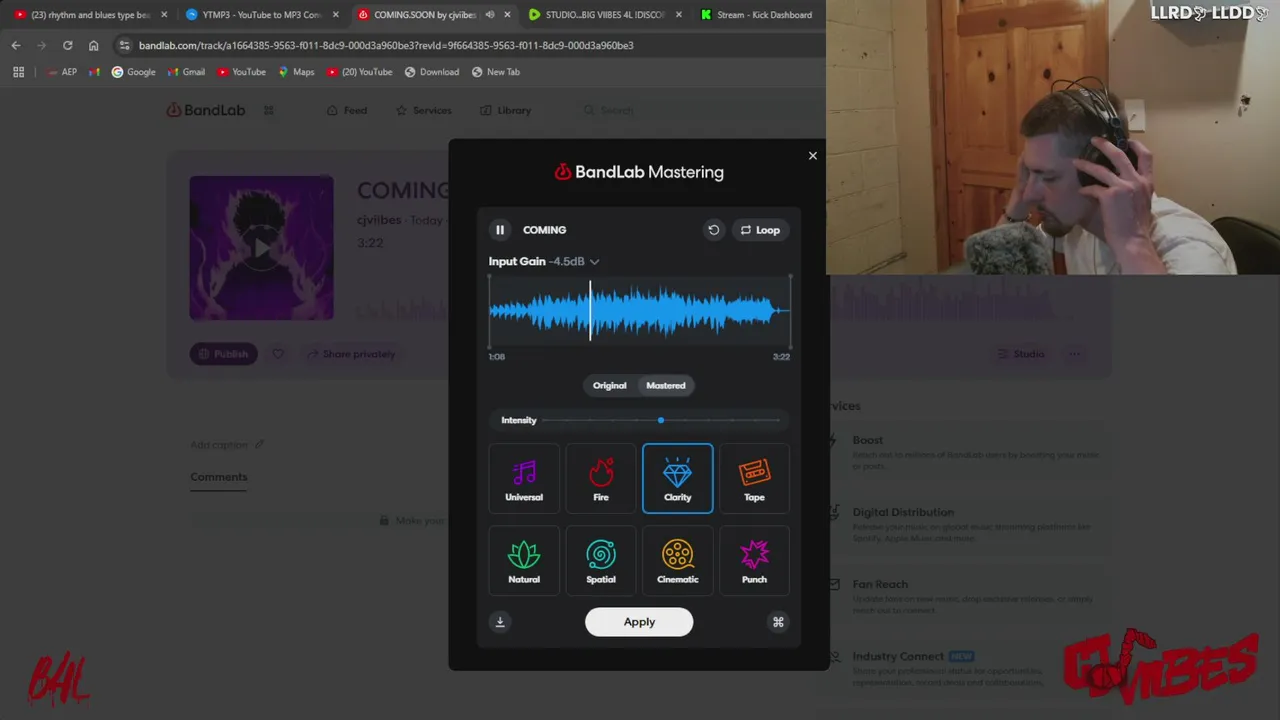Open Google bookmark

133,72
